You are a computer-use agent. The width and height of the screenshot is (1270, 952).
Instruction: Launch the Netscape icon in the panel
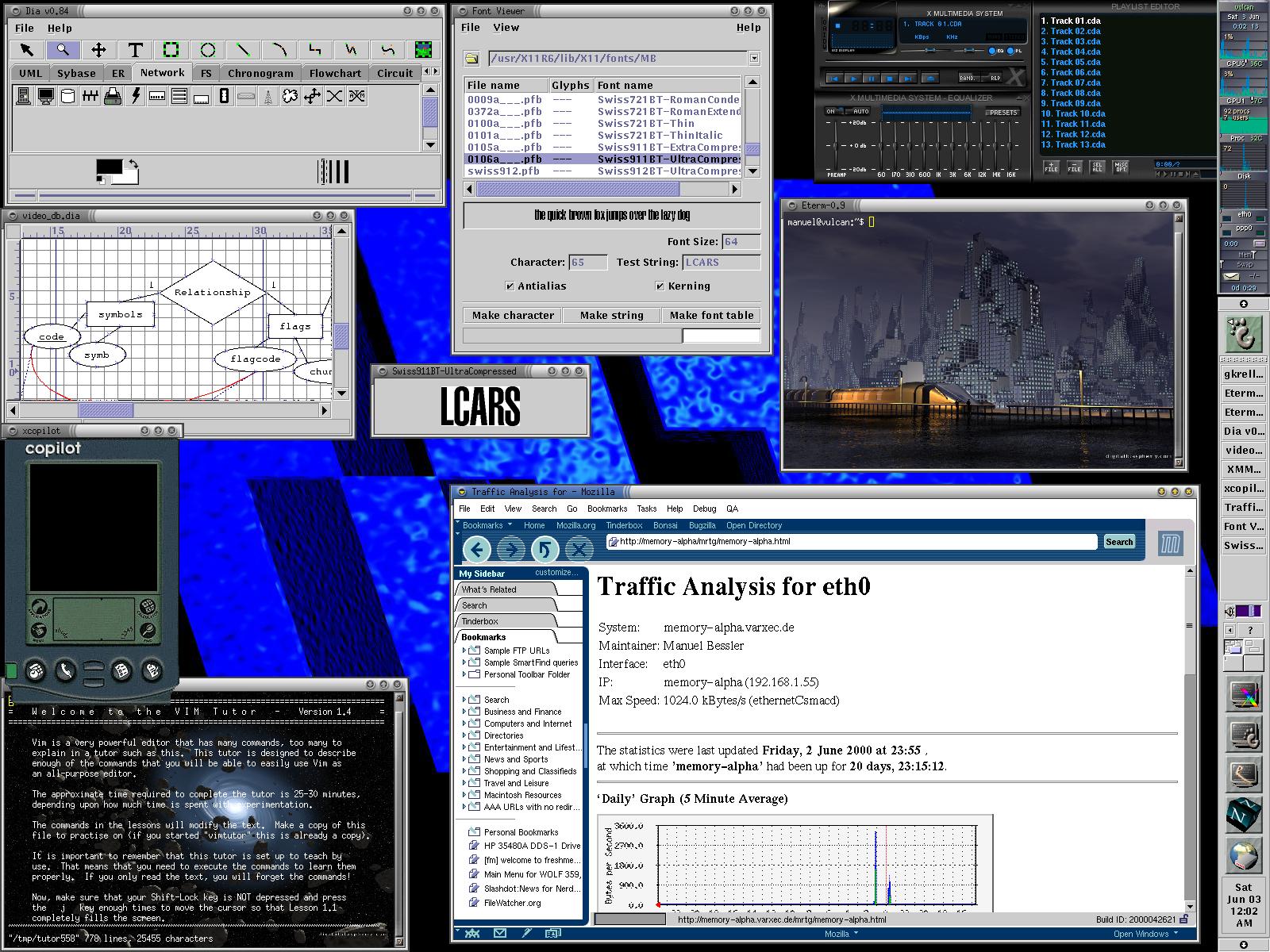(1243, 814)
